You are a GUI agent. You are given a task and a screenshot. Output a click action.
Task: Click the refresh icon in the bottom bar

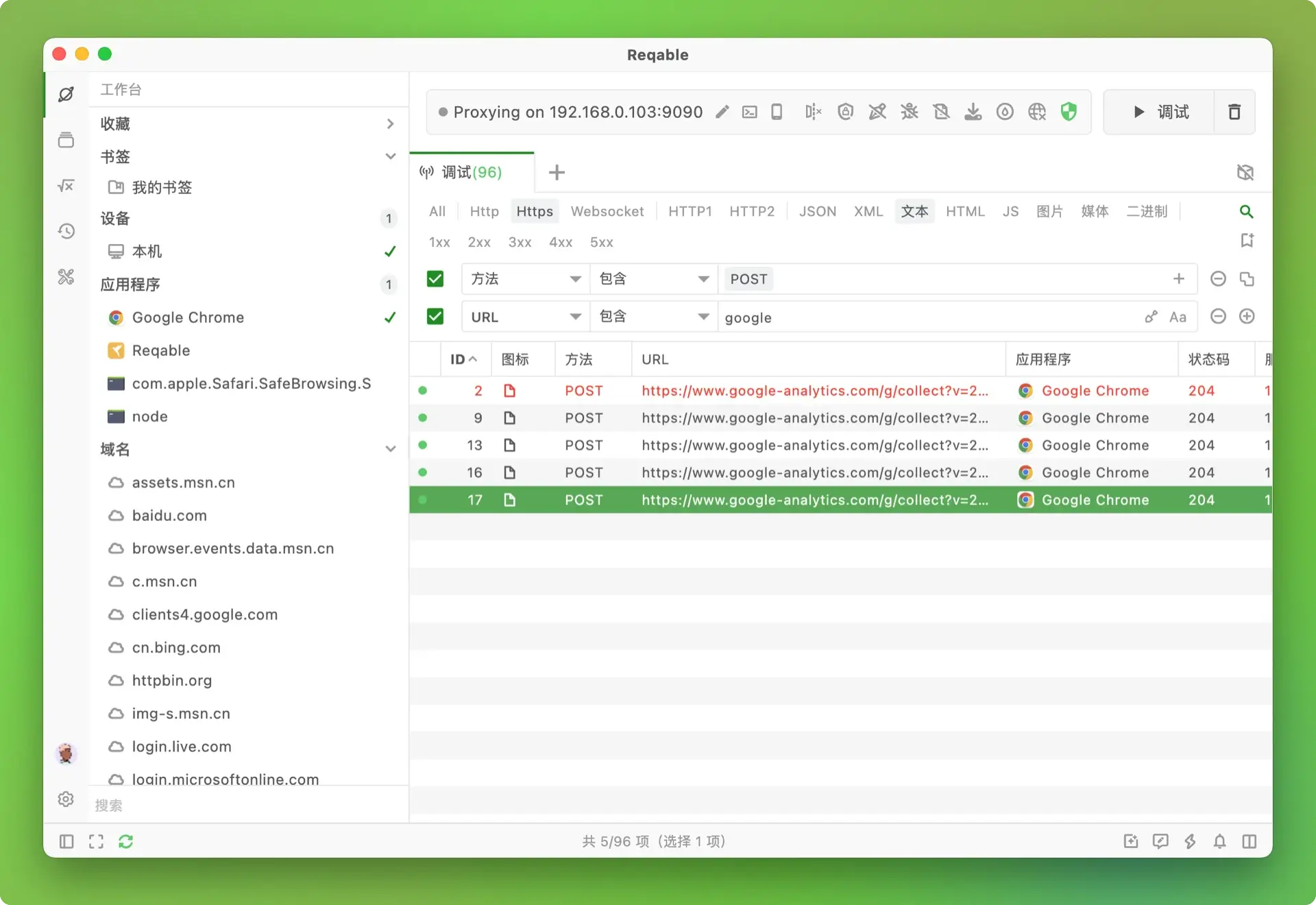[126, 841]
